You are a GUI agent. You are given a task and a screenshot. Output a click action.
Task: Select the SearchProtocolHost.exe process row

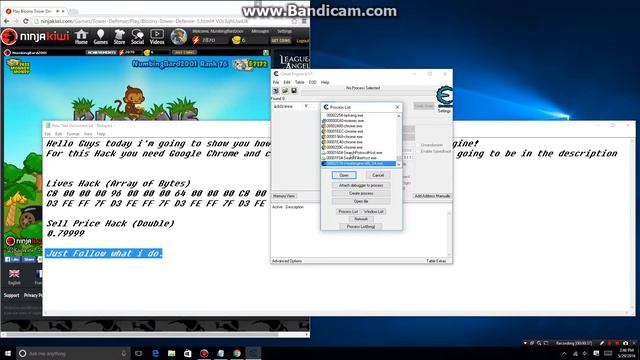[x=358, y=153]
